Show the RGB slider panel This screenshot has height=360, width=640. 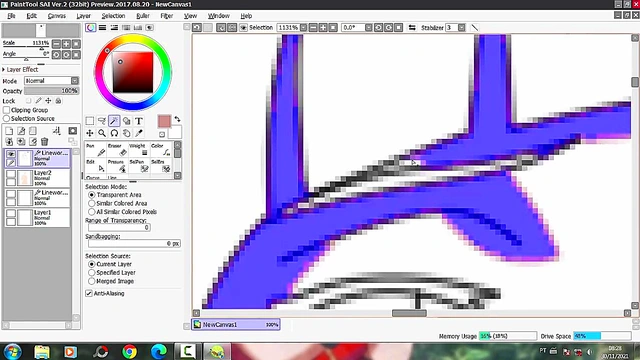(102, 28)
